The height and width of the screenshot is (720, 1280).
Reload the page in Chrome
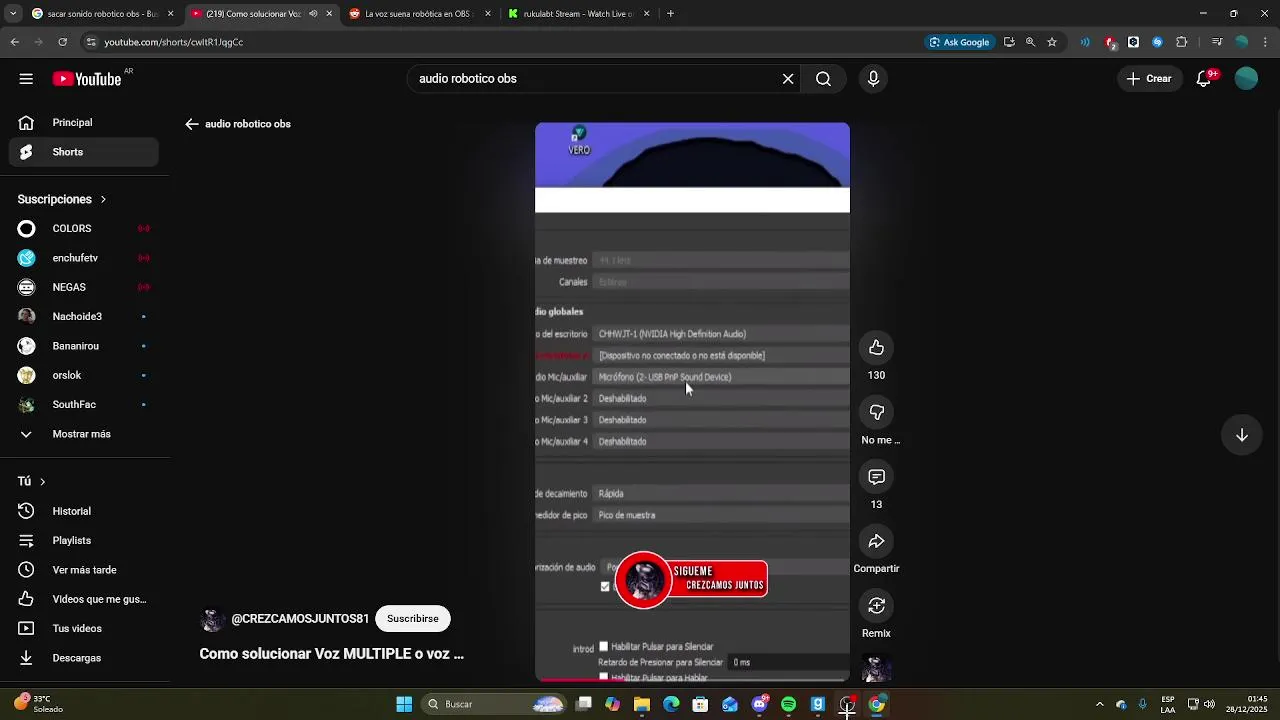click(62, 42)
